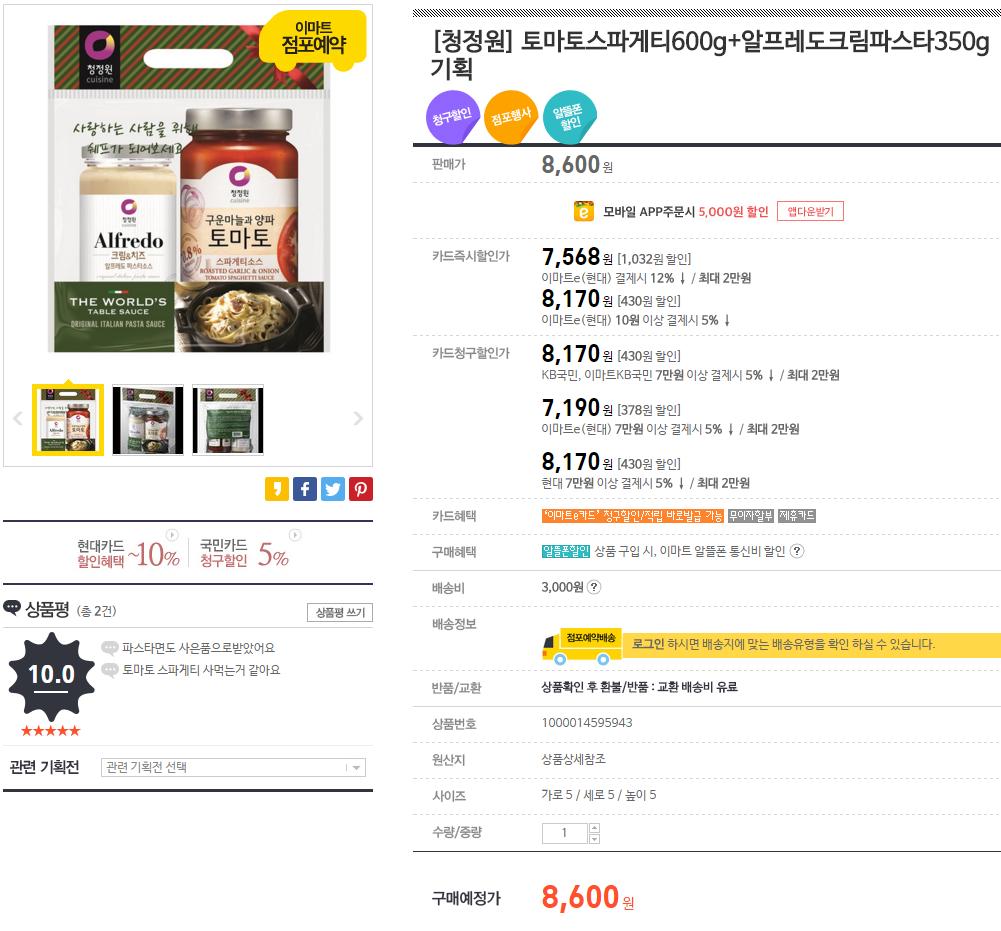Open 알뜰폰 할인 help question mark

[x=797, y=551]
